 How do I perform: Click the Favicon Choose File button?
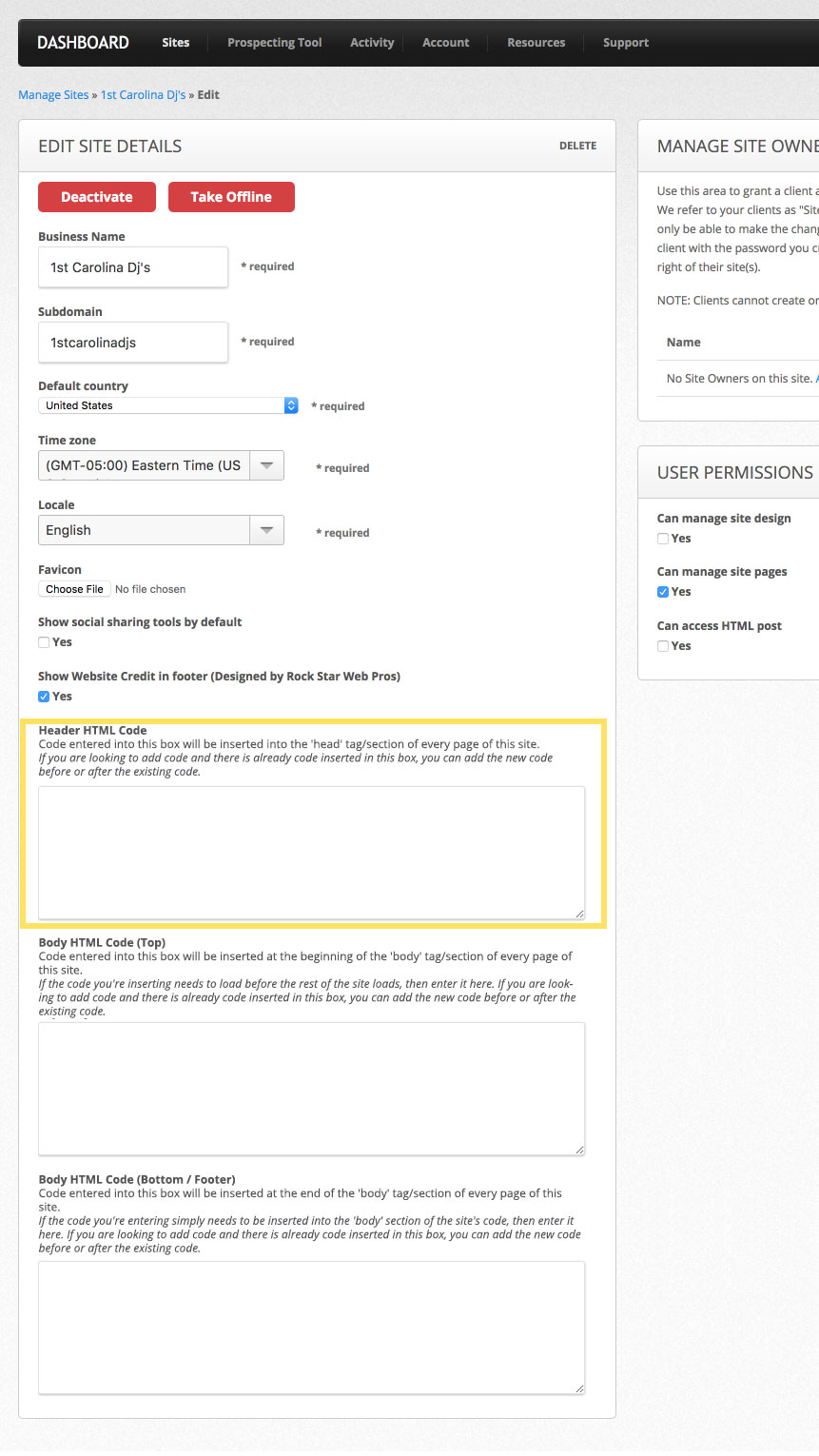(74, 589)
